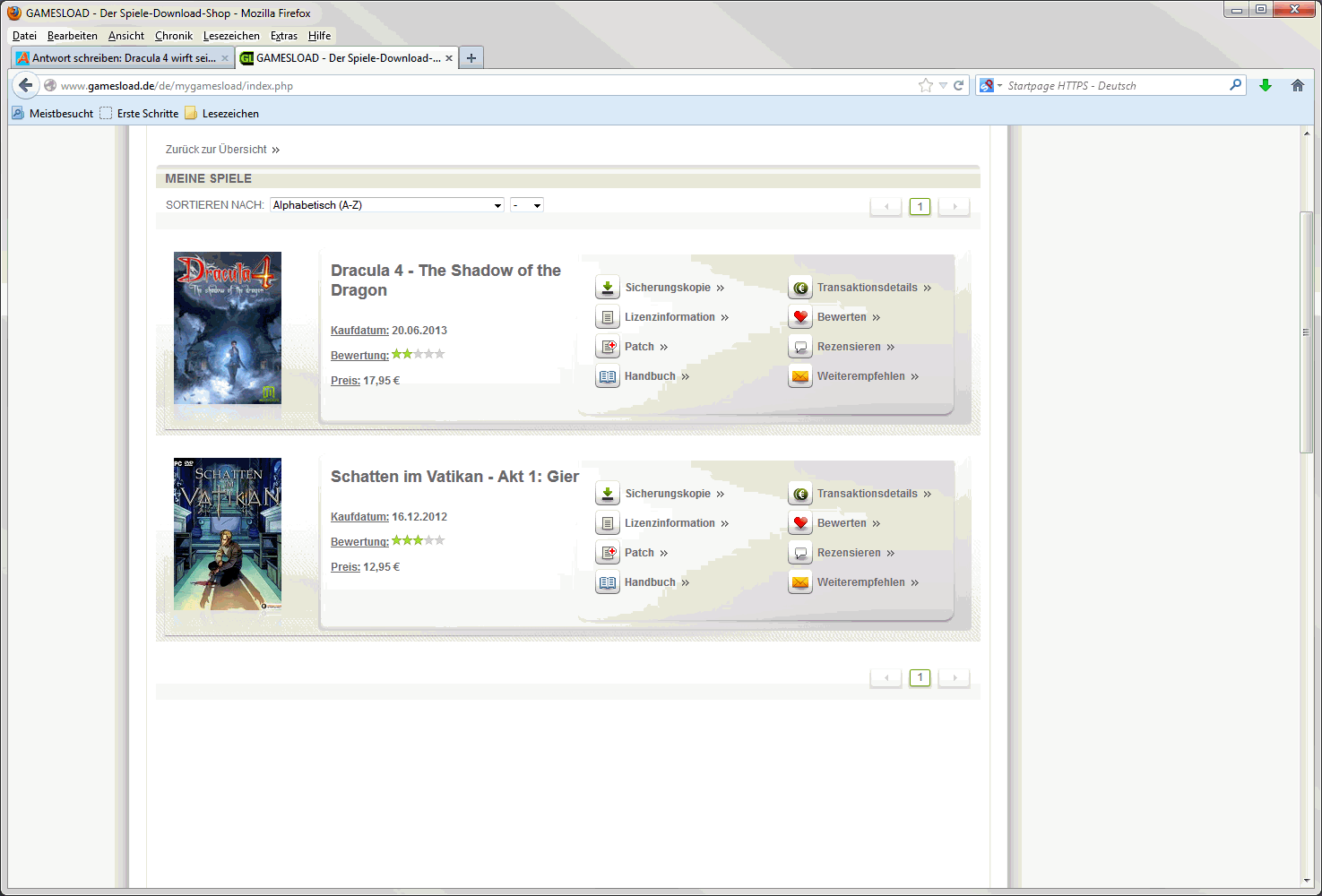Click the Schatten im Vatikan cover thumbnail
Viewport: 1322px width, 896px height.
click(228, 534)
